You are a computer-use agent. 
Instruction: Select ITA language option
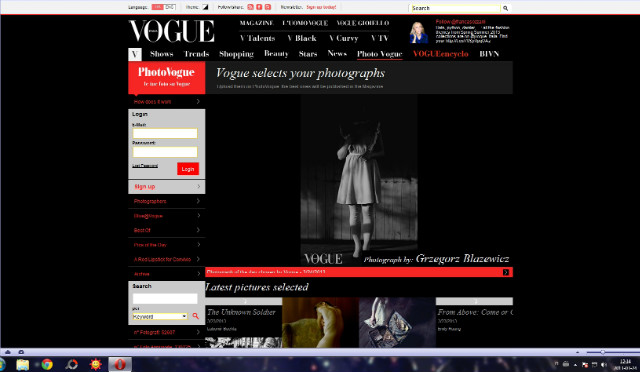[x=158, y=7]
